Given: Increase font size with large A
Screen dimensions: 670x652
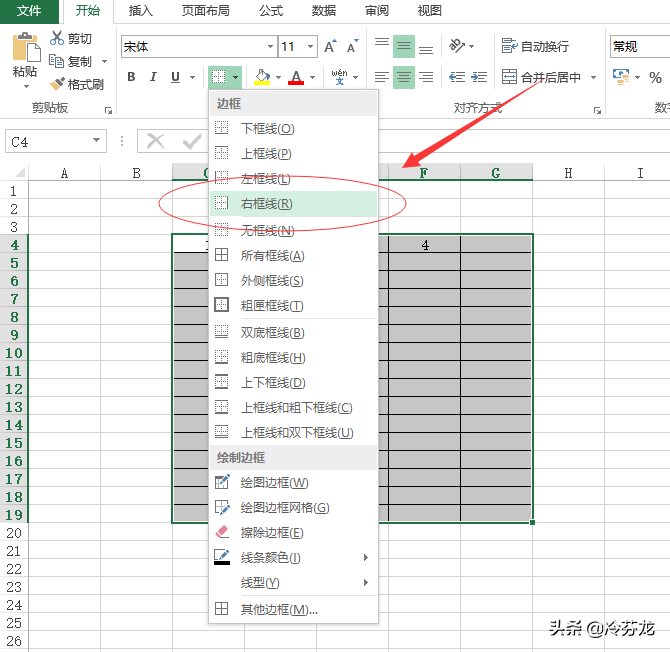Looking at the screenshot, I should pos(330,46).
